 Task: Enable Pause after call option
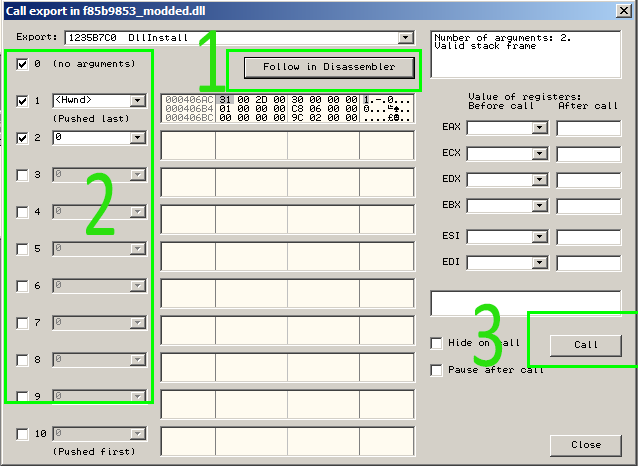[x=436, y=370]
